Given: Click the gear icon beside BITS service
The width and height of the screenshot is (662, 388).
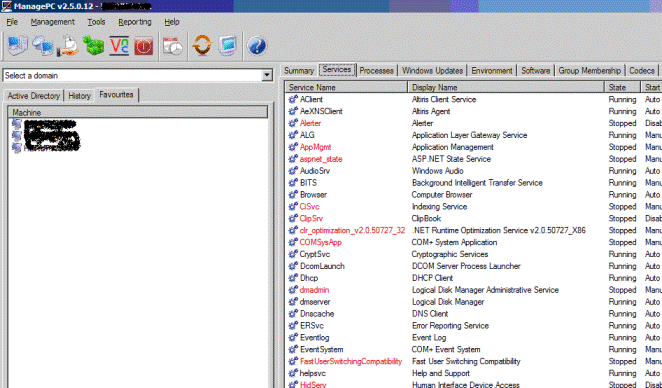Looking at the screenshot, I should (x=293, y=182).
